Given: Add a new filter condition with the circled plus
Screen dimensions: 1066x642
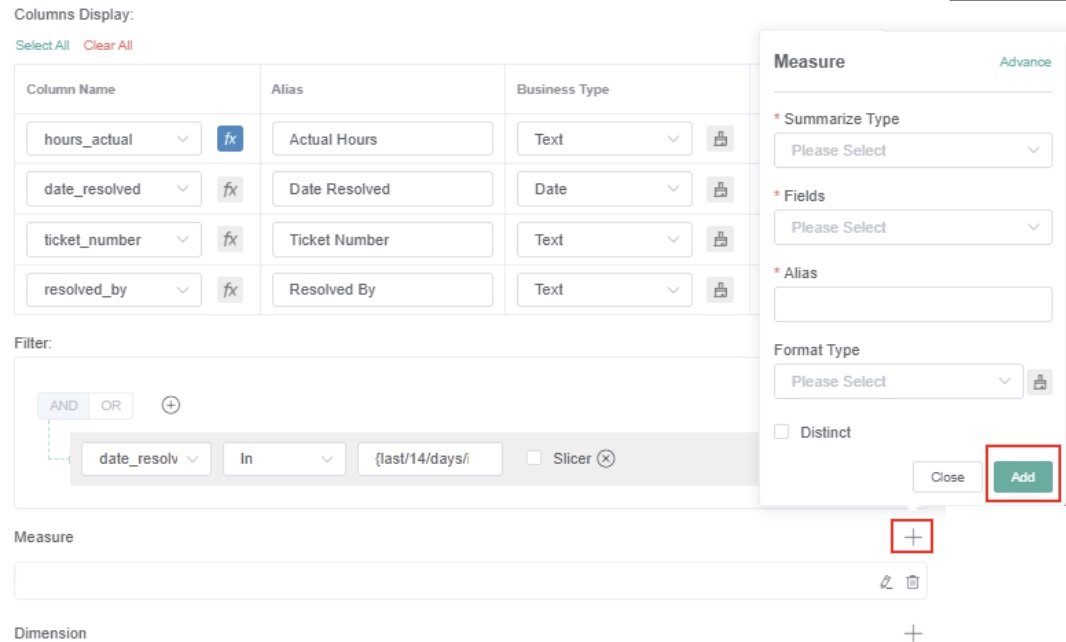Looking at the screenshot, I should click(171, 405).
